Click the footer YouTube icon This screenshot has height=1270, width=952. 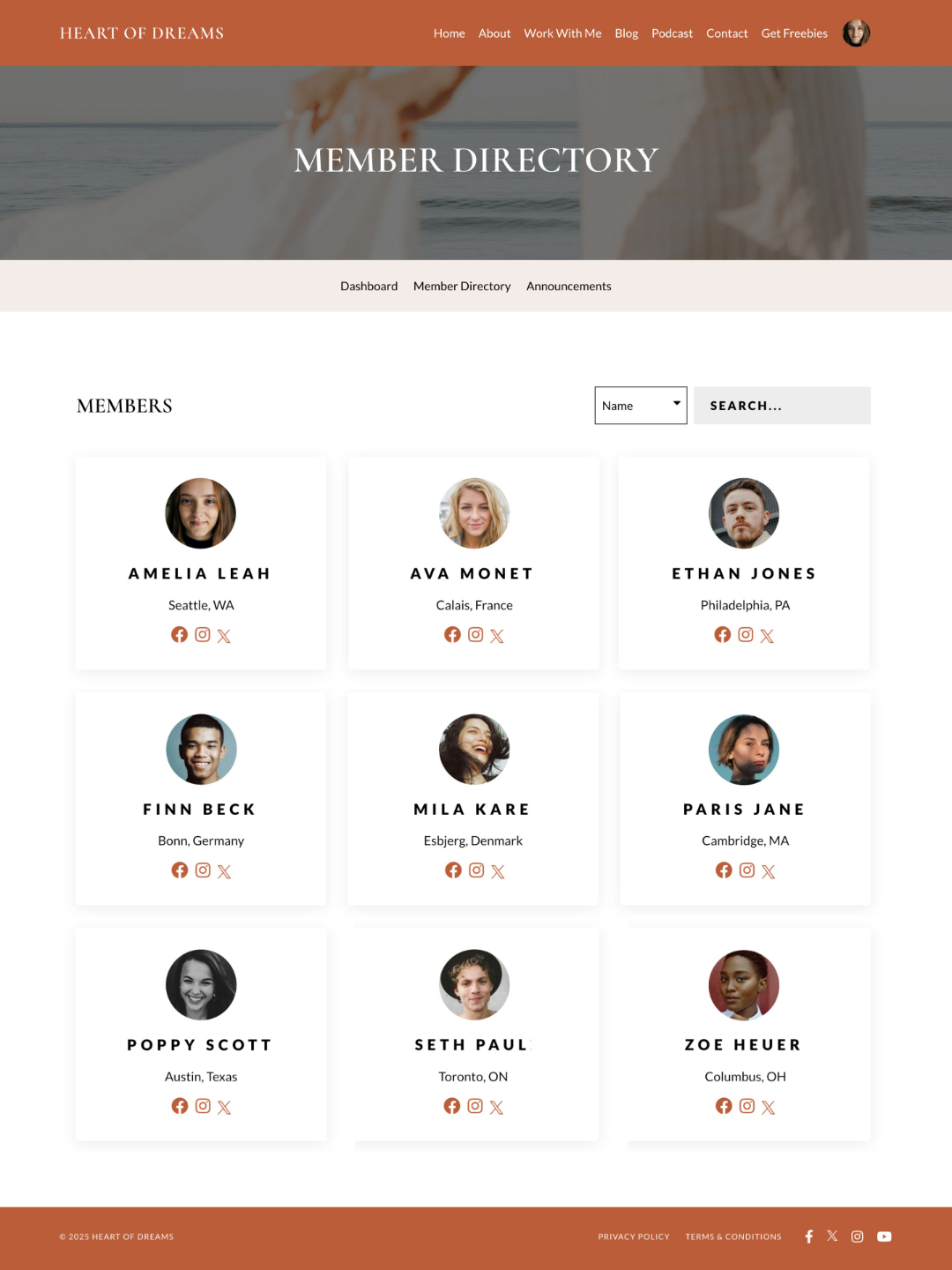tap(884, 1236)
